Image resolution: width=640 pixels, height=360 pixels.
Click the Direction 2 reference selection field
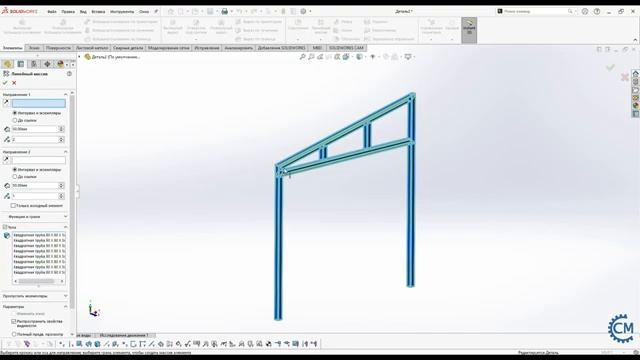pos(38,160)
